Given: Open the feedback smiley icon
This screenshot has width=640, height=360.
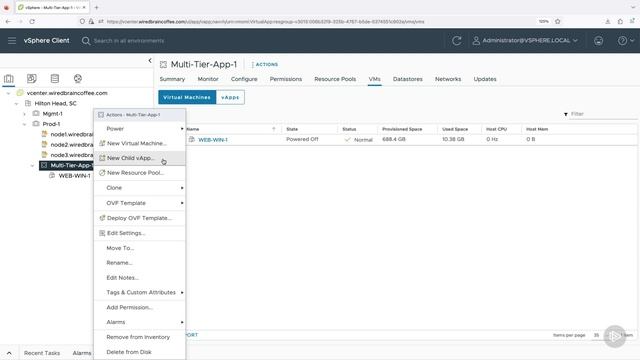Looking at the screenshot, I should (x=598, y=40).
